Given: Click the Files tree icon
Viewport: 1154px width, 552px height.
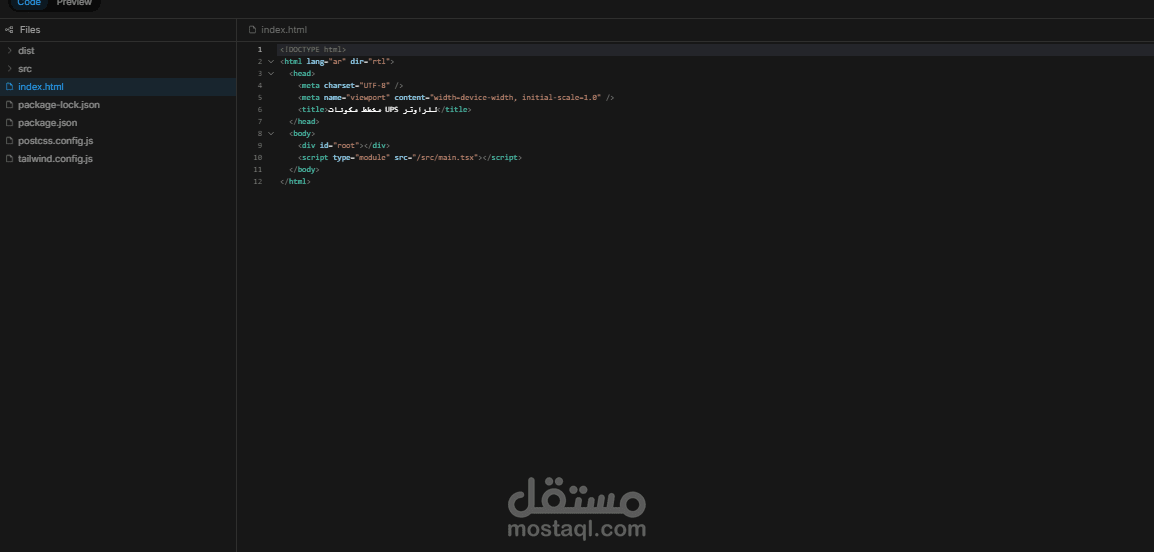Looking at the screenshot, I should [9, 30].
